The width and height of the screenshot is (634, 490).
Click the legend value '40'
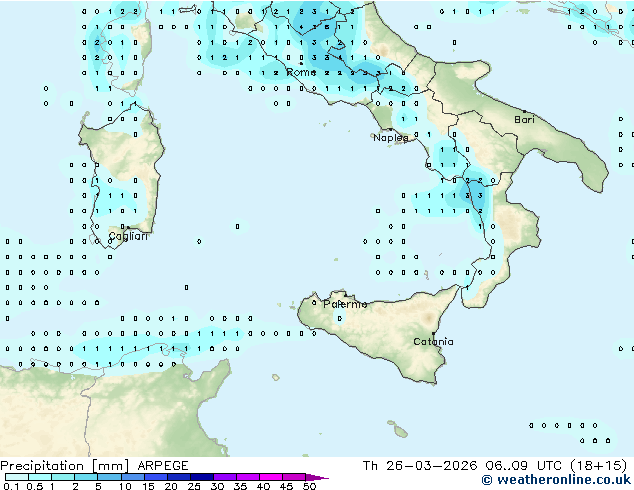click(x=263, y=486)
